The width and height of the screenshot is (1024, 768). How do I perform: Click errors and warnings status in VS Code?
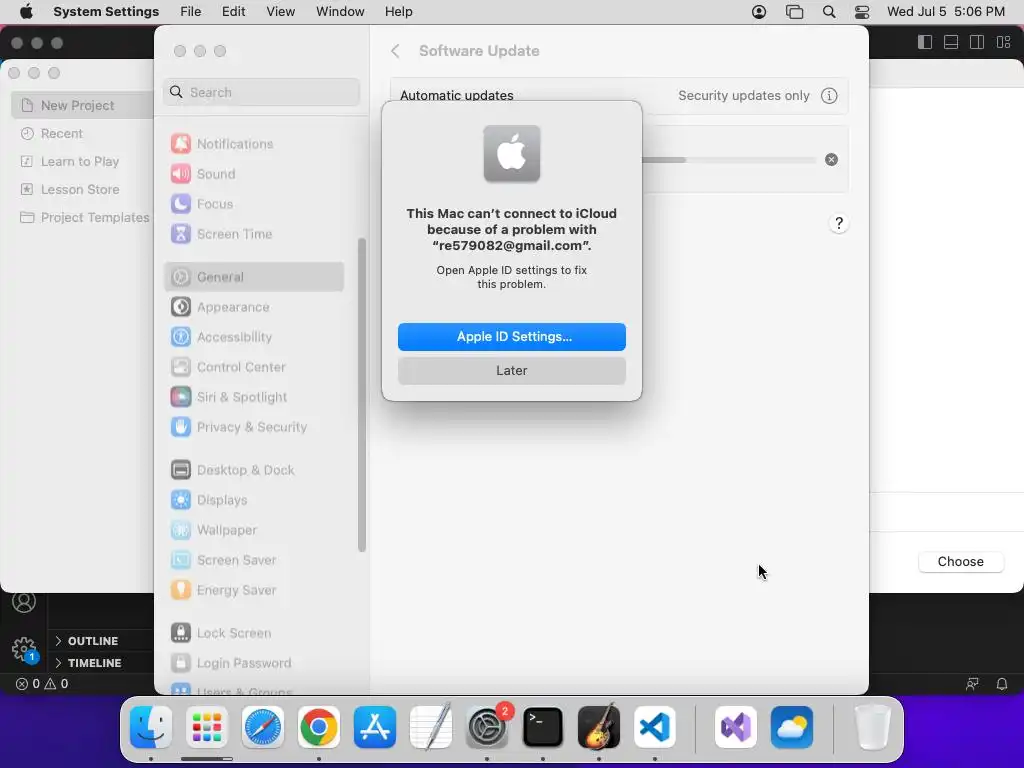click(x=42, y=684)
